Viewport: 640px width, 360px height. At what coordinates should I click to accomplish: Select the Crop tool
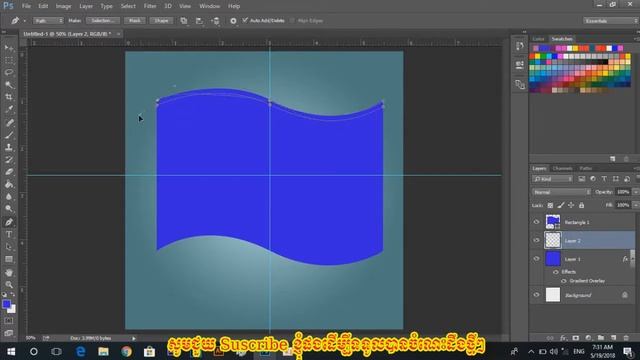[9, 97]
